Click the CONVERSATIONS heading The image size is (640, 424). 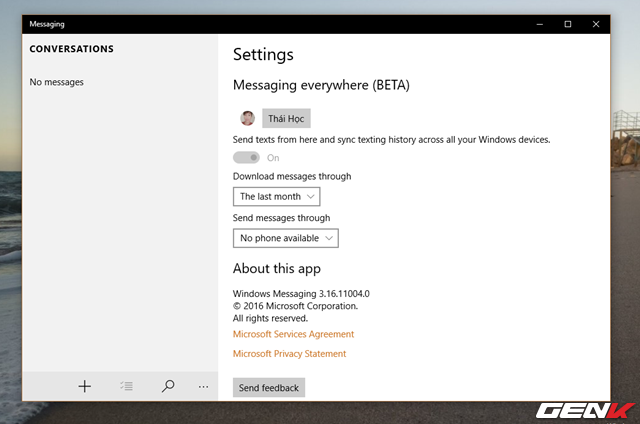tap(71, 49)
